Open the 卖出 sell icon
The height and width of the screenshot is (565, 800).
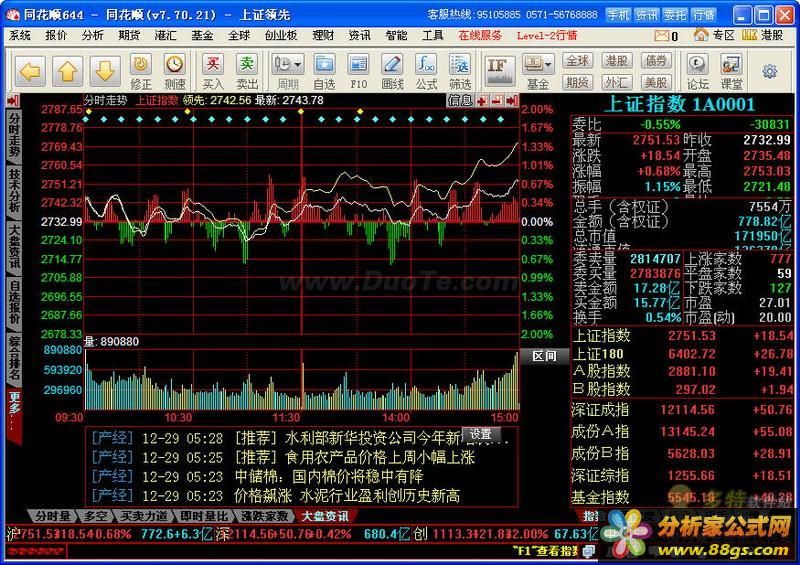point(247,71)
